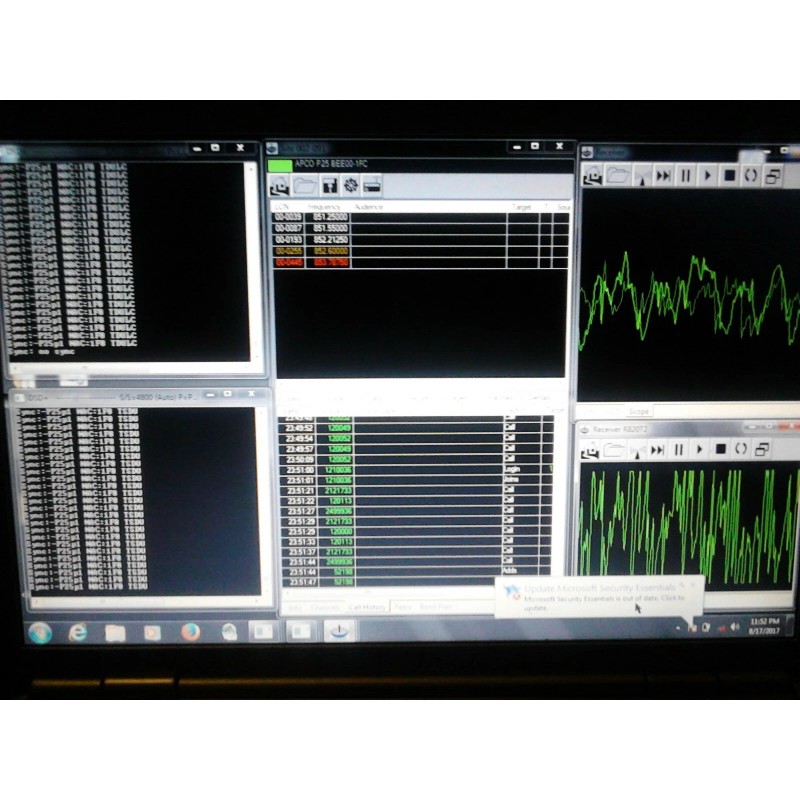
Task: Click the save disk icon in trunking toolbar
Action: (x=328, y=185)
